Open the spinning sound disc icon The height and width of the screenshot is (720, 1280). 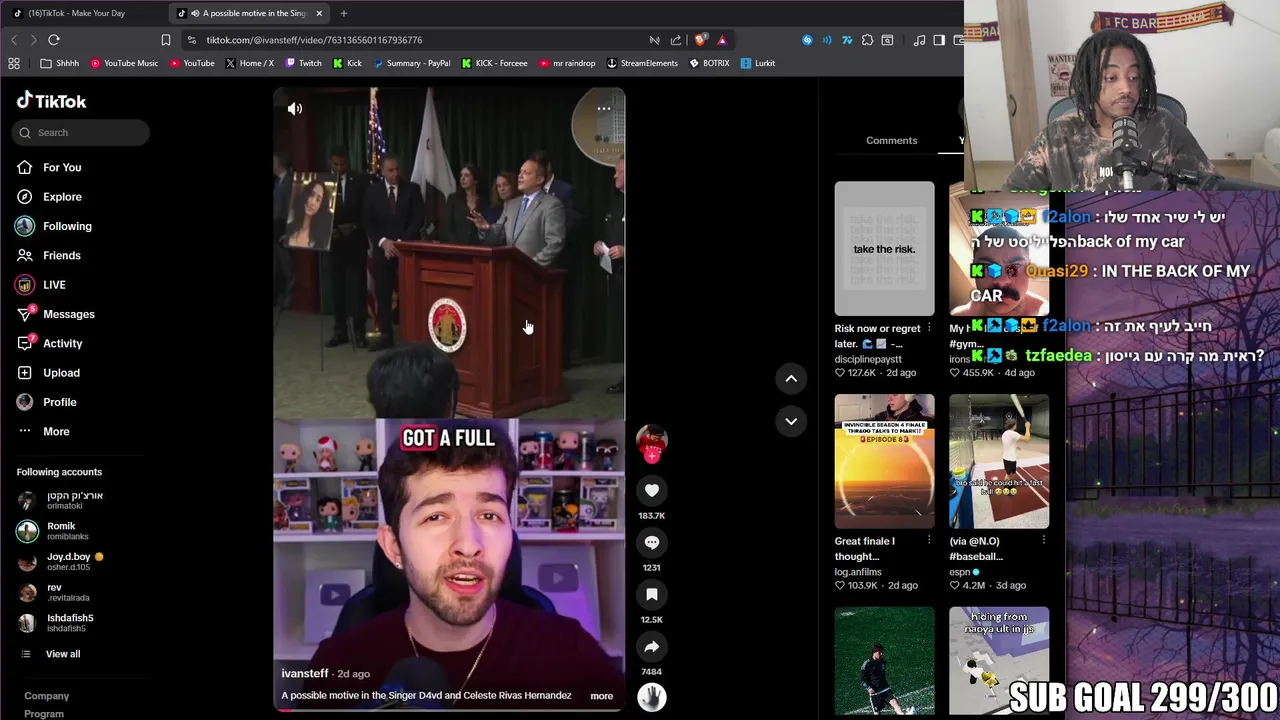(x=652, y=697)
